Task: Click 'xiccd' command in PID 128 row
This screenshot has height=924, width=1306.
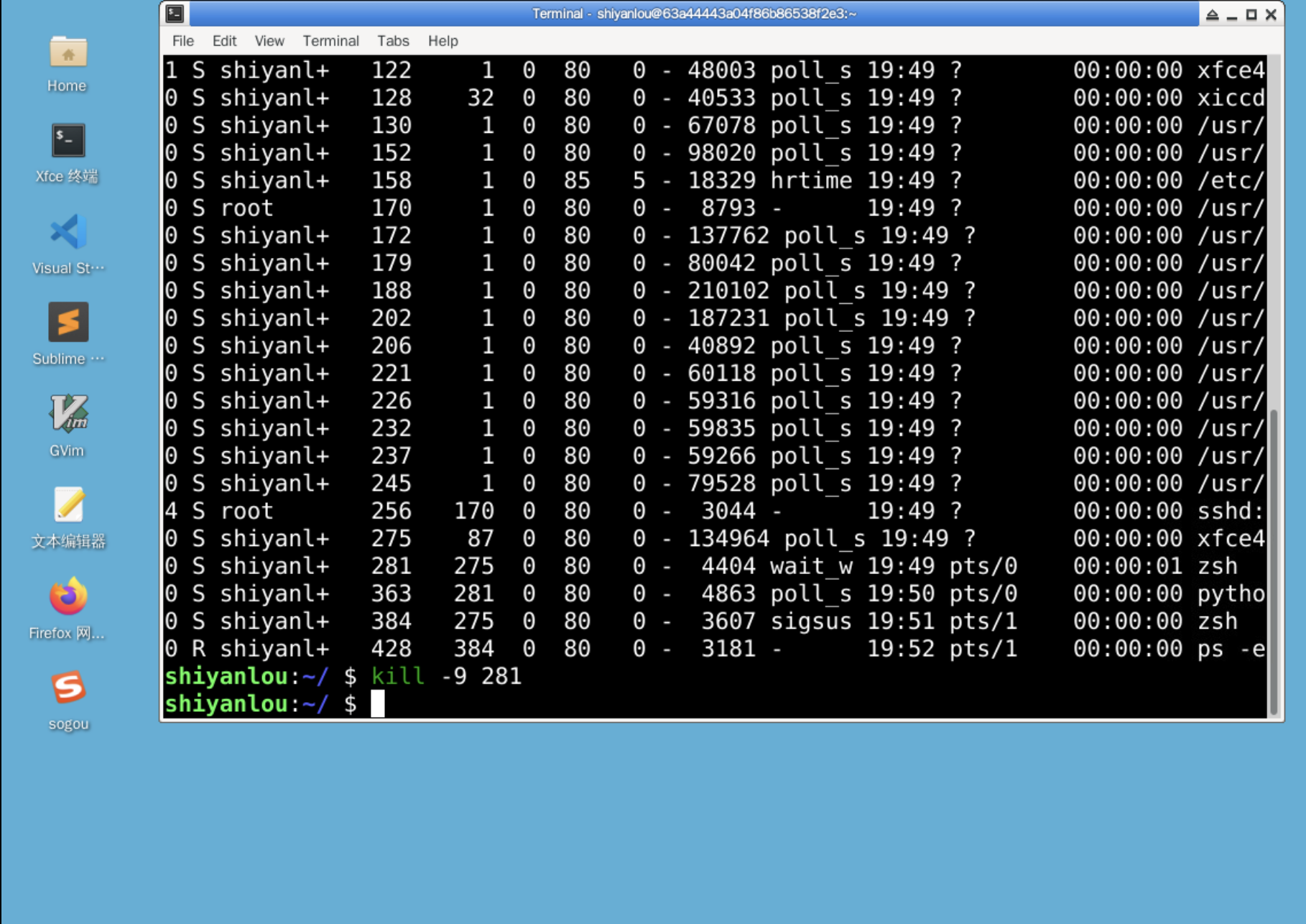Action: click(1231, 98)
